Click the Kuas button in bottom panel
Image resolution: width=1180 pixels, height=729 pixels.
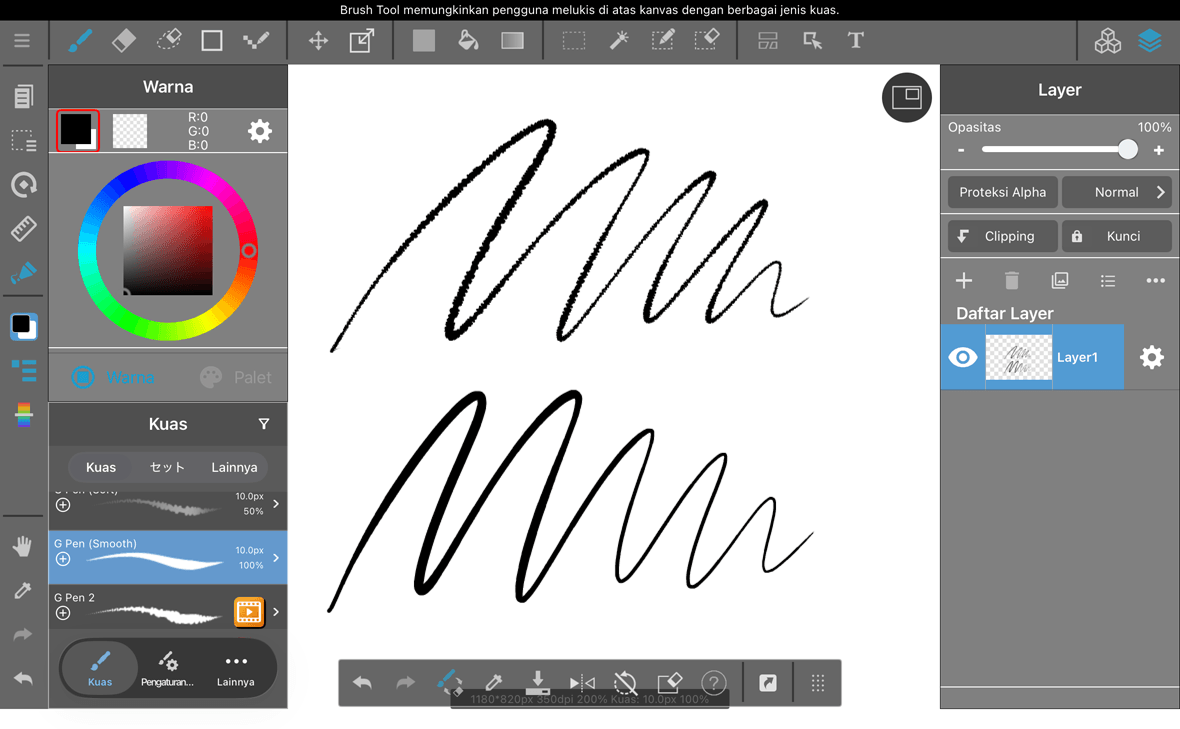(100, 668)
